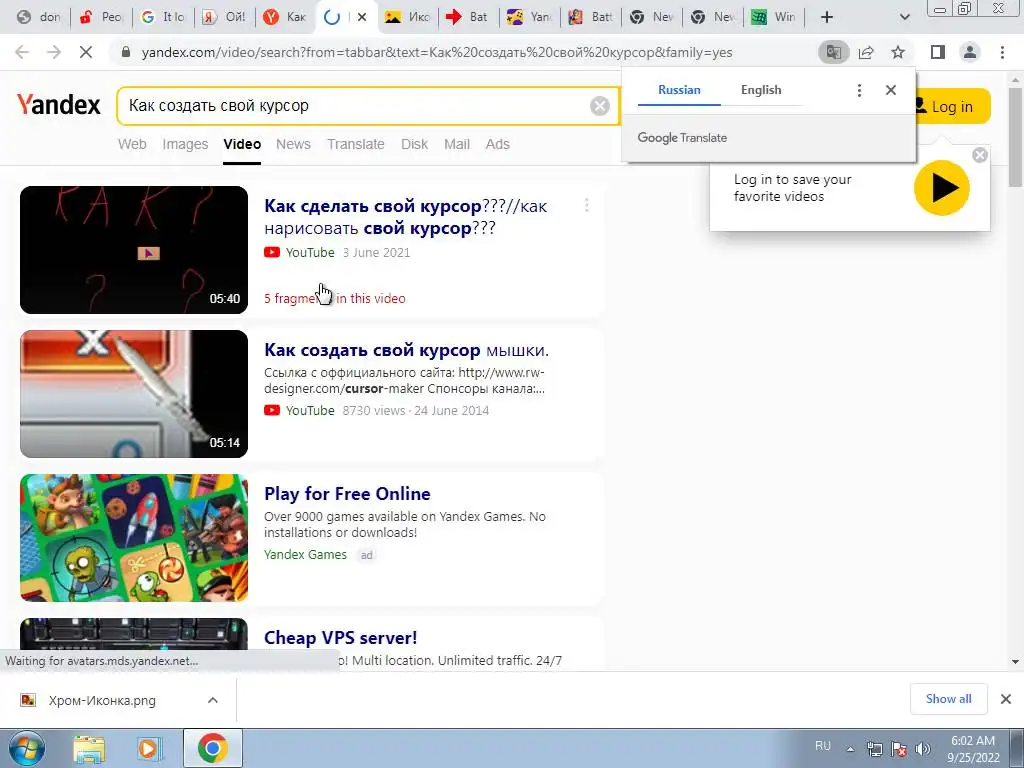Click the Chrome taskbar icon

click(x=213, y=748)
